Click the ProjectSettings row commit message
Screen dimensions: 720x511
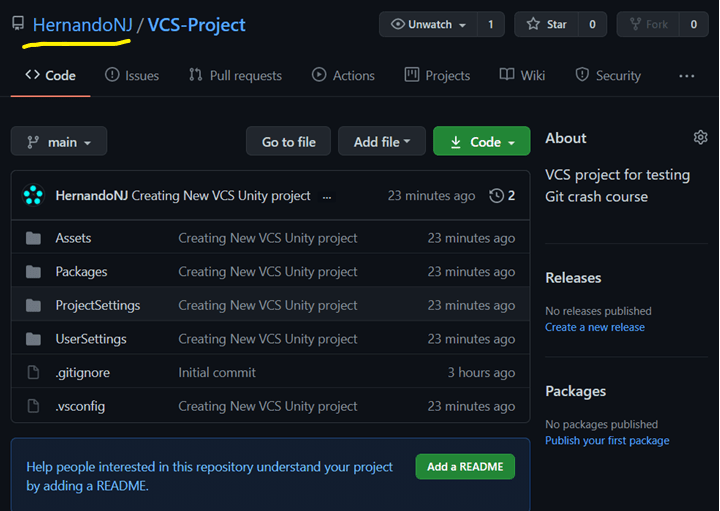(x=268, y=305)
